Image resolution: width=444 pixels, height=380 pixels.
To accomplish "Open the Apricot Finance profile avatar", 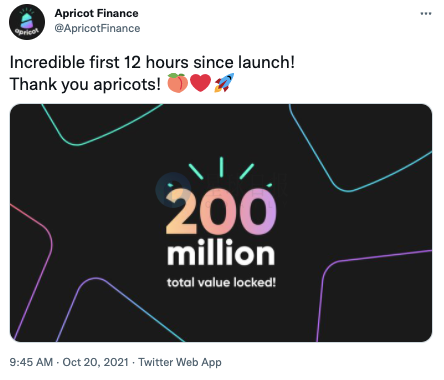I will (x=27, y=22).
